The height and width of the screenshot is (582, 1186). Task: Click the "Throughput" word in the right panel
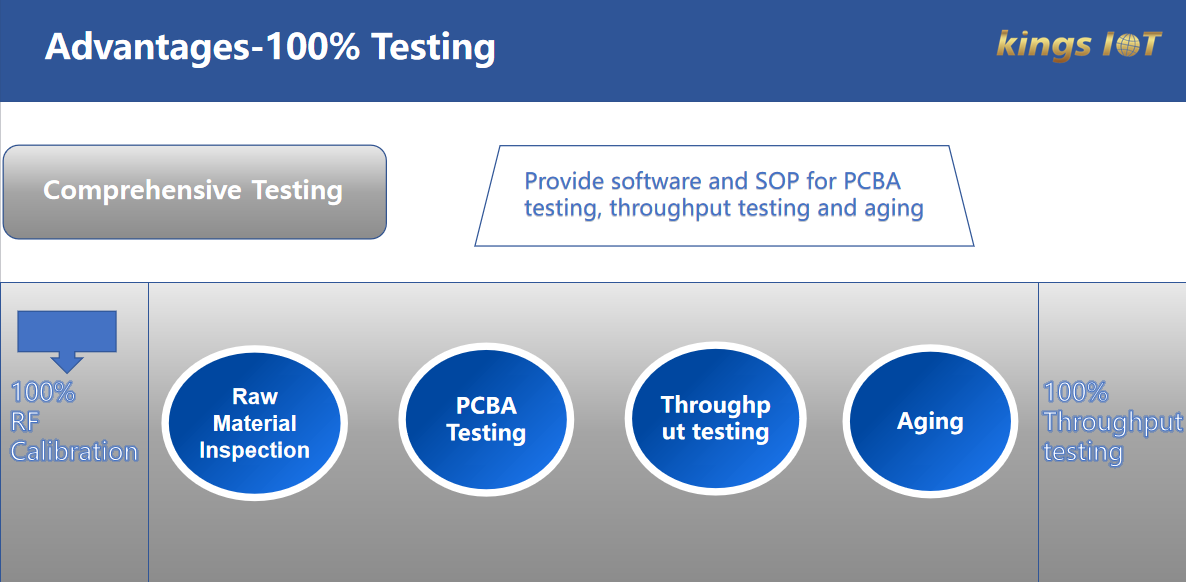1112,422
